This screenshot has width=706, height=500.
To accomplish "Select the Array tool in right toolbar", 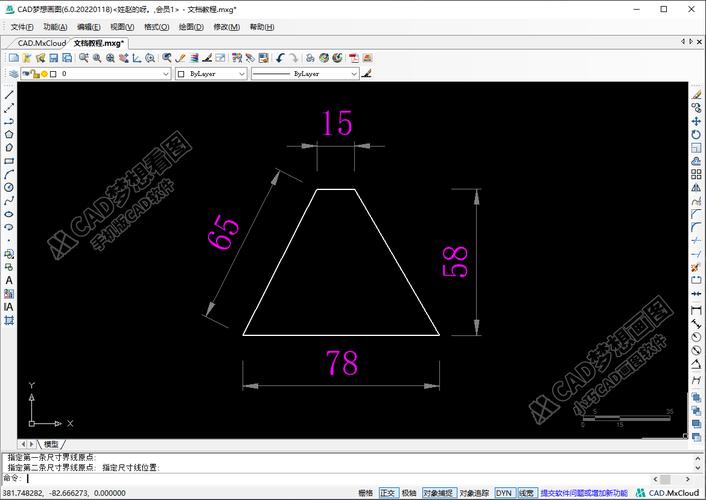I will pos(696,174).
